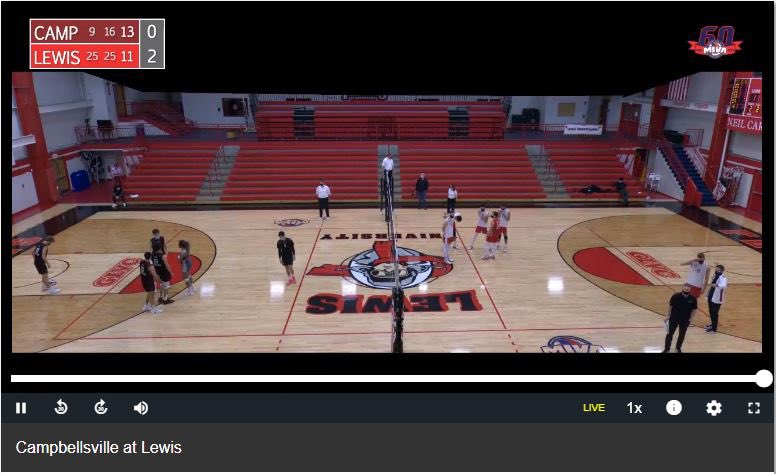Image resolution: width=776 pixels, height=474 pixels.
Task: Skip forward 30 seconds
Action: click(101, 407)
